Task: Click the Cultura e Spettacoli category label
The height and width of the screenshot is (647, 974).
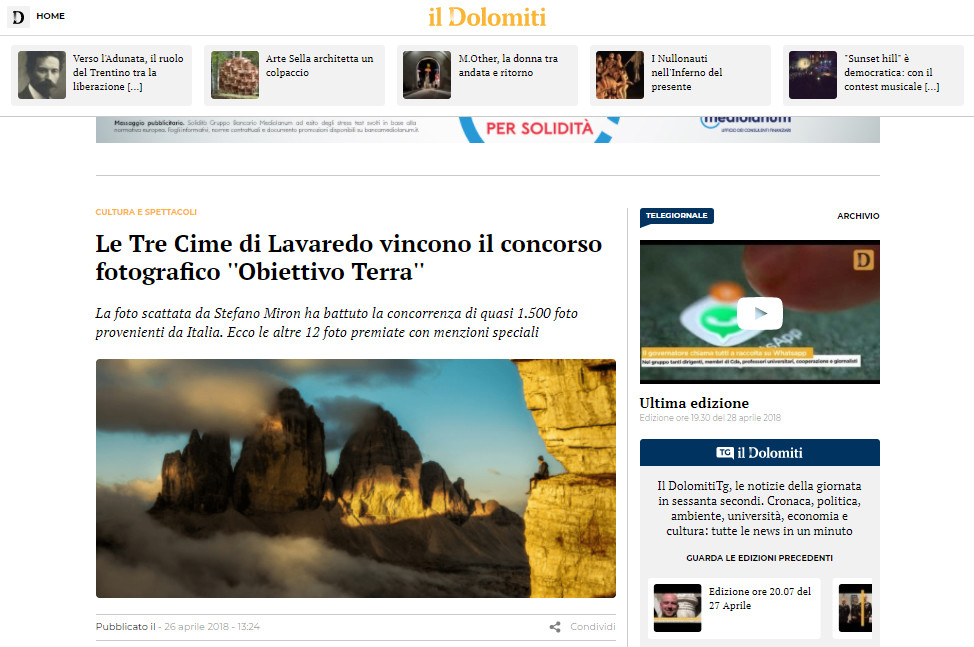Action: tap(146, 212)
